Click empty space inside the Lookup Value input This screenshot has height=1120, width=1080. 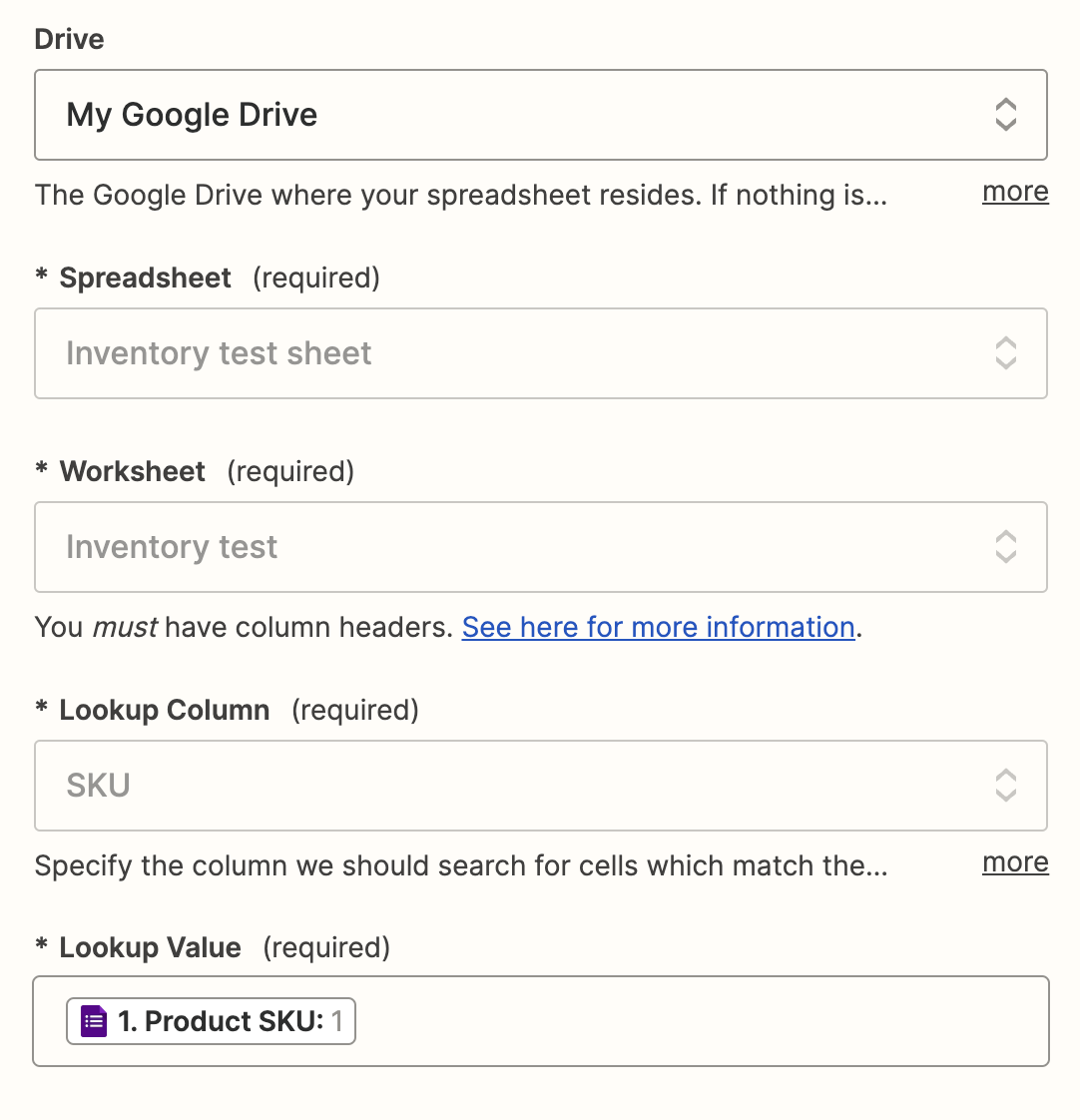699,1021
